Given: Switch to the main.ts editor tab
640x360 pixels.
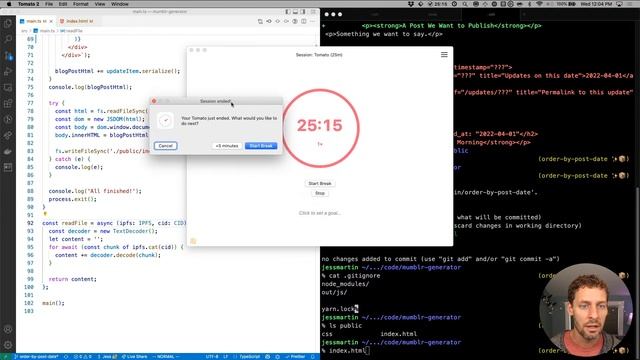Looking at the screenshot, I should point(36,21).
